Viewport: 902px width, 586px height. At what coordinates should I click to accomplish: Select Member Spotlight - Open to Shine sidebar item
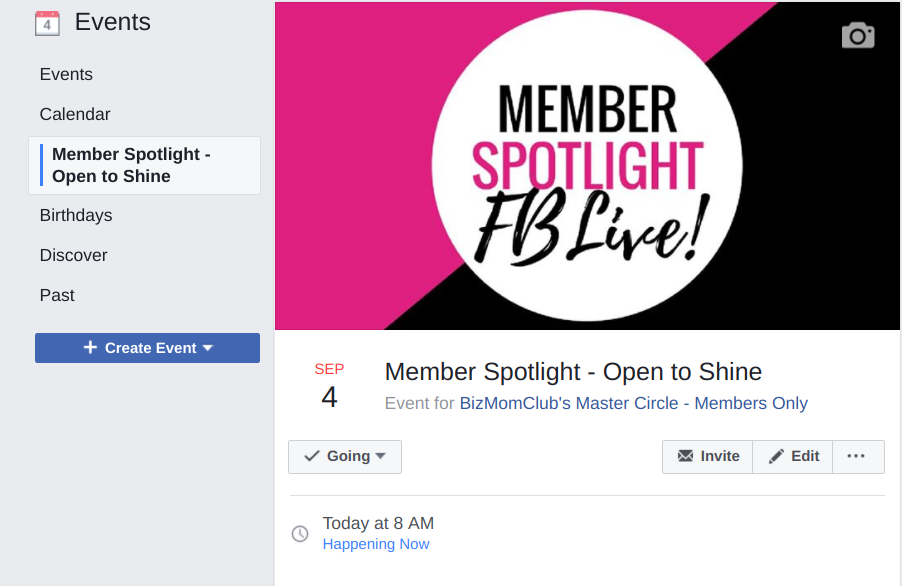(x=131, y=165)
